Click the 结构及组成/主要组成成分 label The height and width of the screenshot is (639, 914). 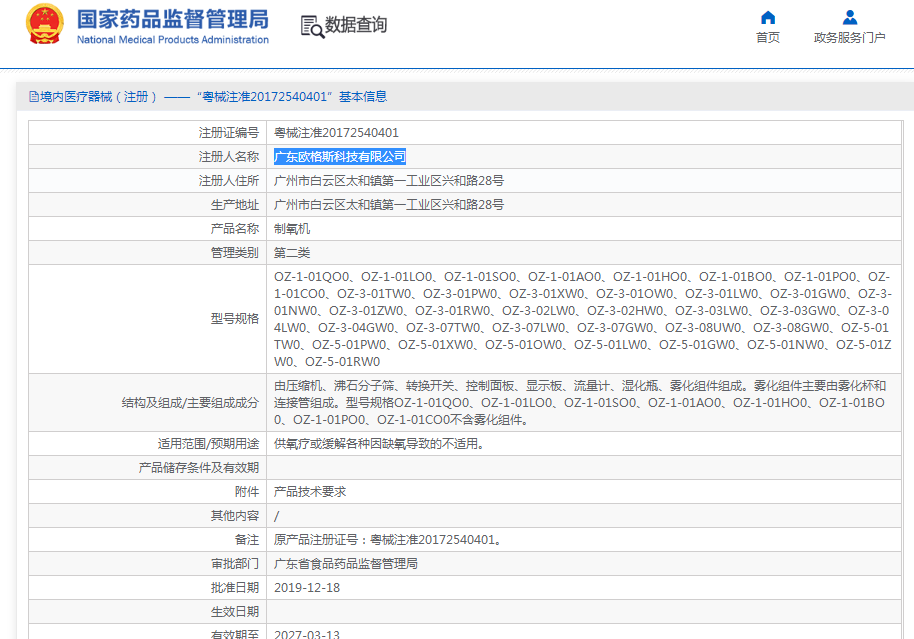click(190, 403)
